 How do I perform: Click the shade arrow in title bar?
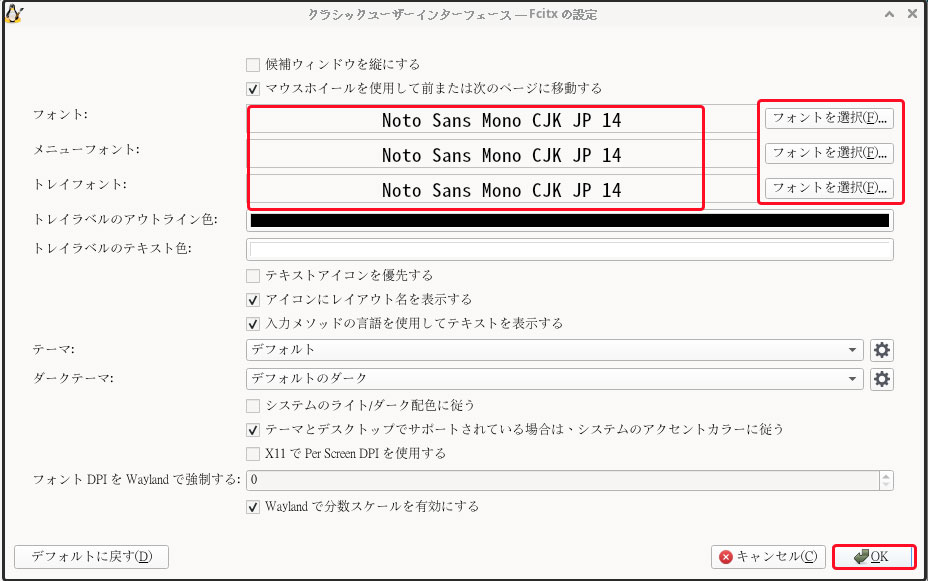click(x=889, y=14)
